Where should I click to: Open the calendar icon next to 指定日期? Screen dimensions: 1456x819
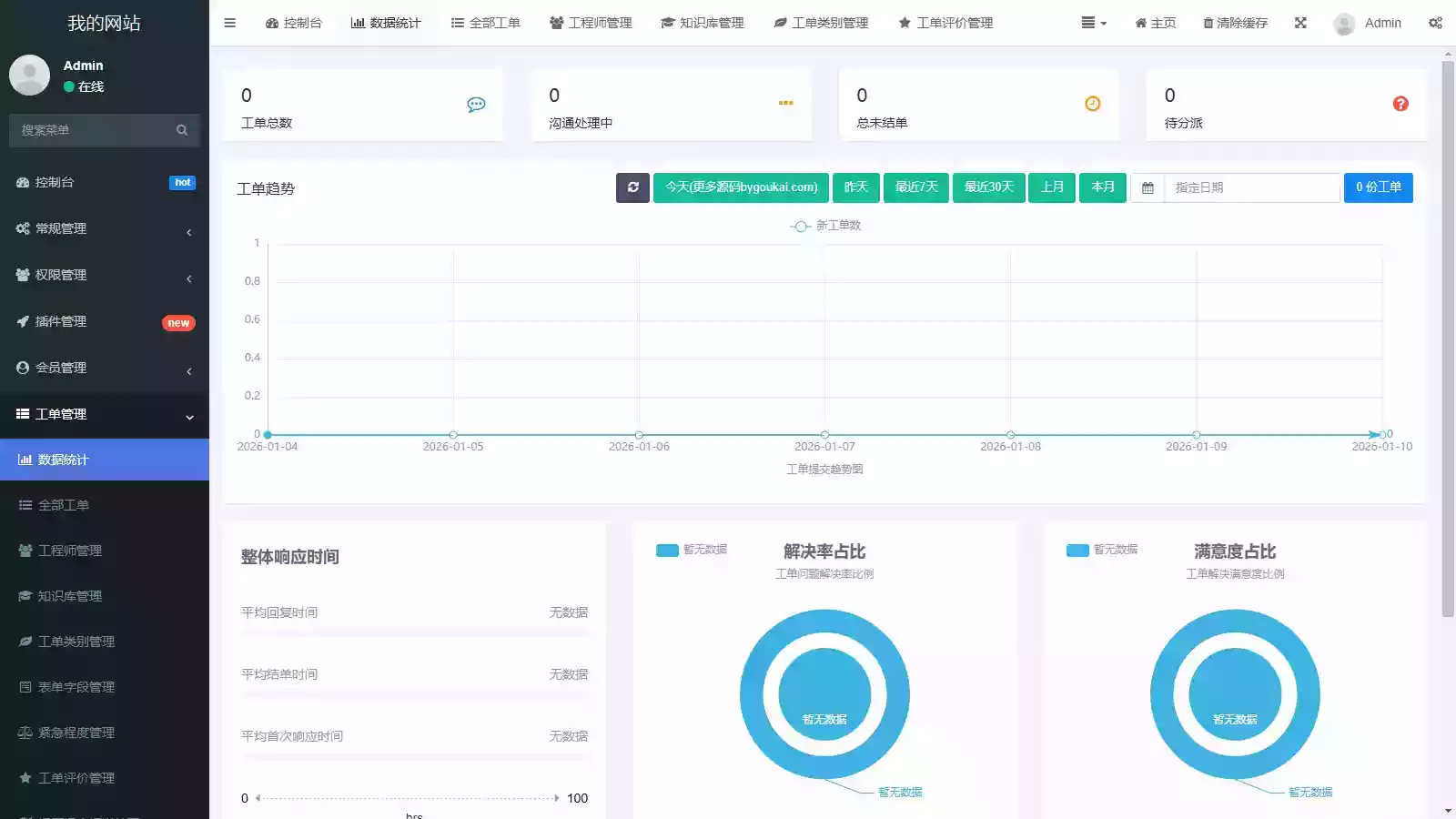tap(1148, 187)
